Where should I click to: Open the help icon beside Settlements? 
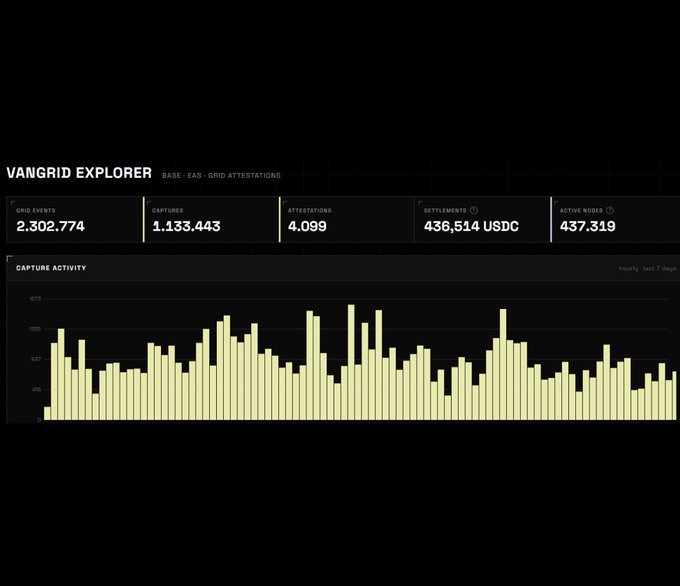(x=474, y=210)
